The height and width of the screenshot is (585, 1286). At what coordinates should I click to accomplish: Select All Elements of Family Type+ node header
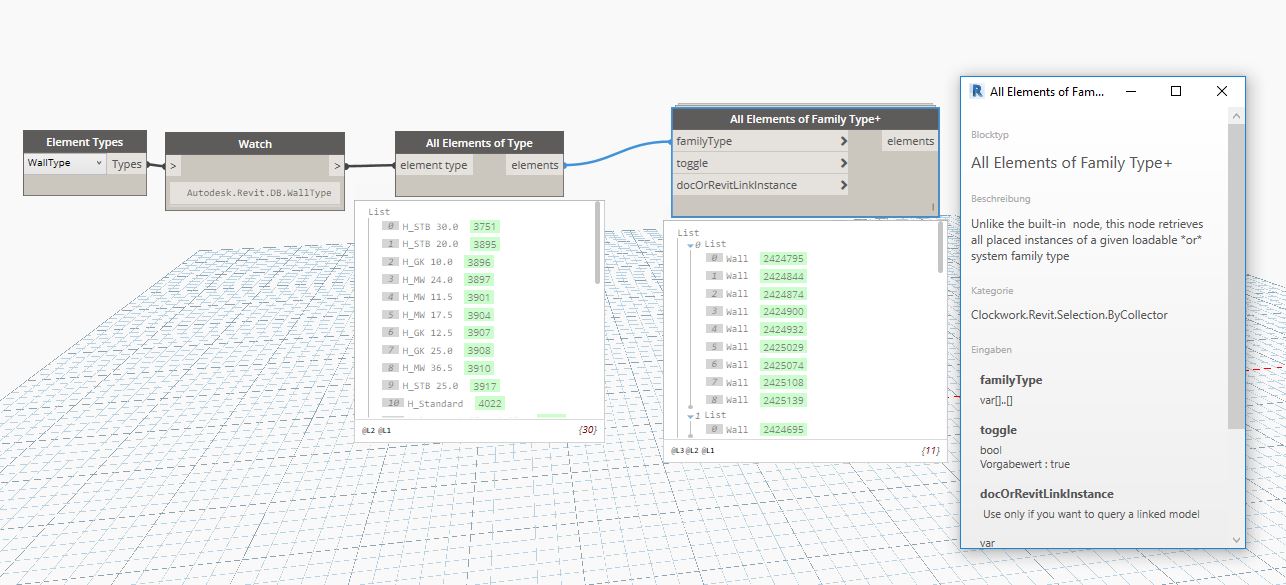coord(805,119)
